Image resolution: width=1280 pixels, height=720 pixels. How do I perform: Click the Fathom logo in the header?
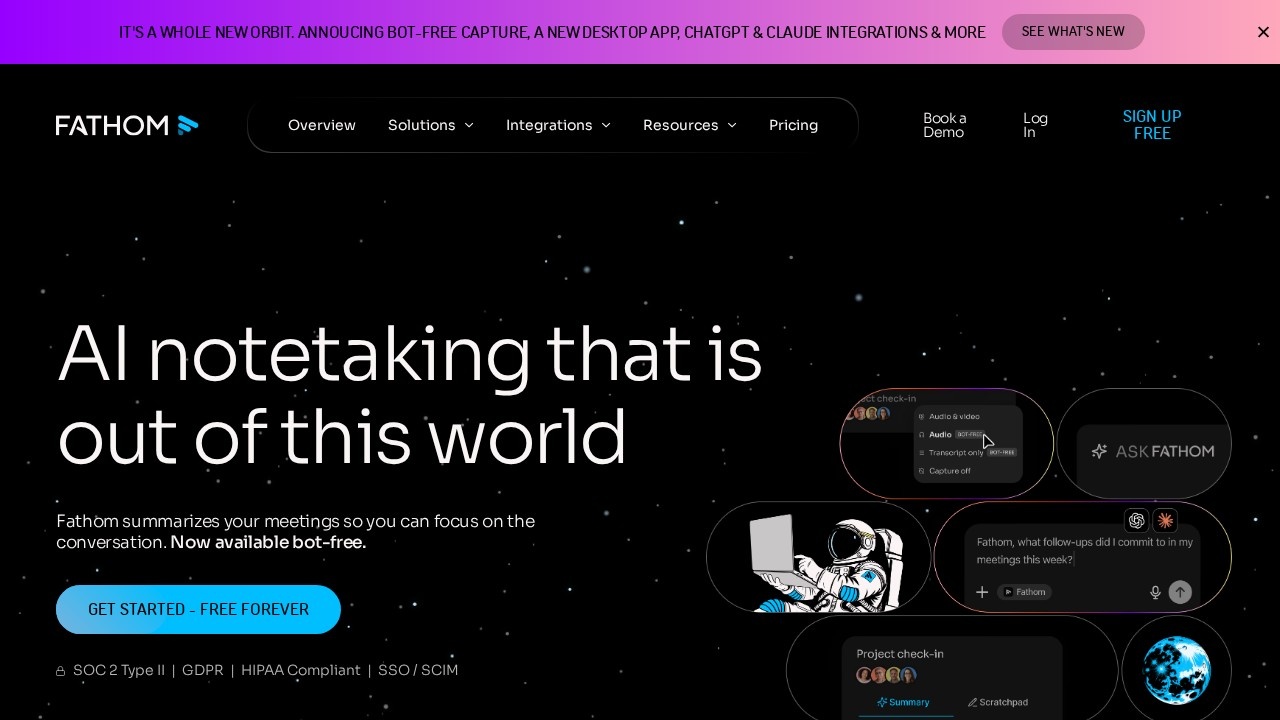[127, 125]
